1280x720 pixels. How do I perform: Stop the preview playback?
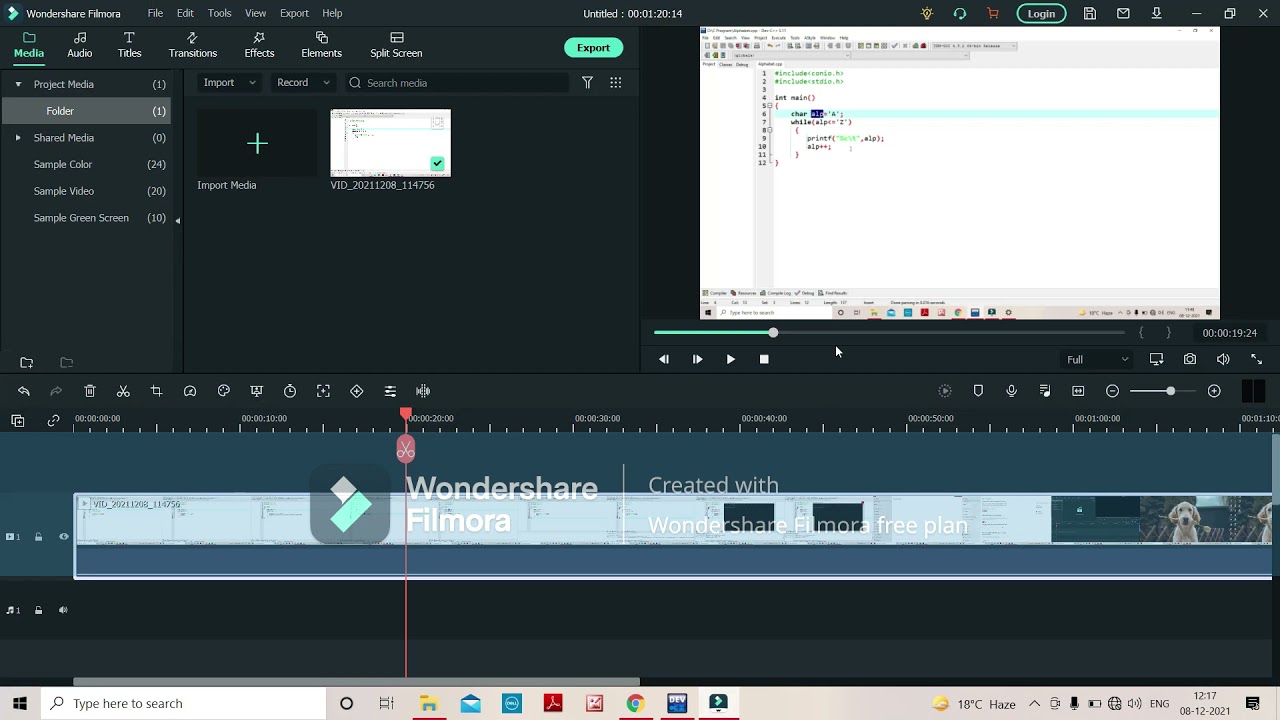764,359
